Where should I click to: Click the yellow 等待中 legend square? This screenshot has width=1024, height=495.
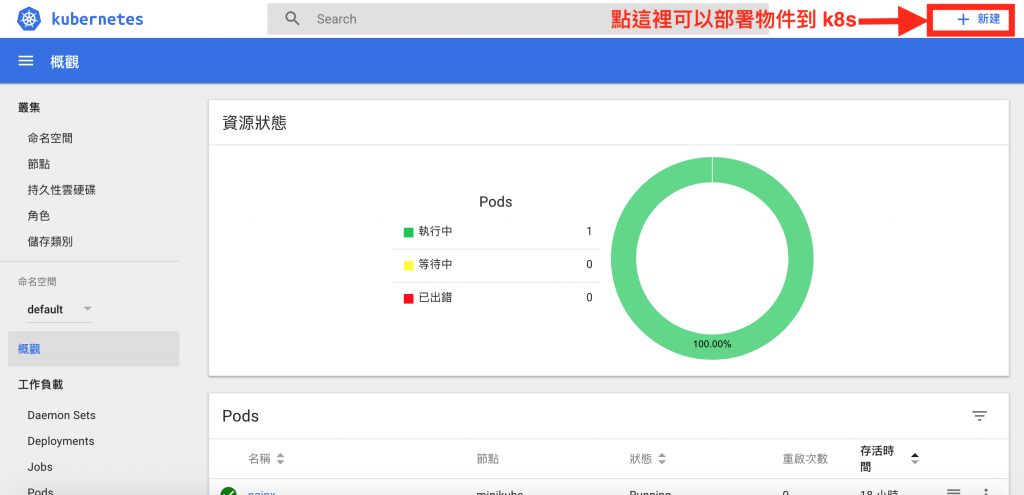409,265
